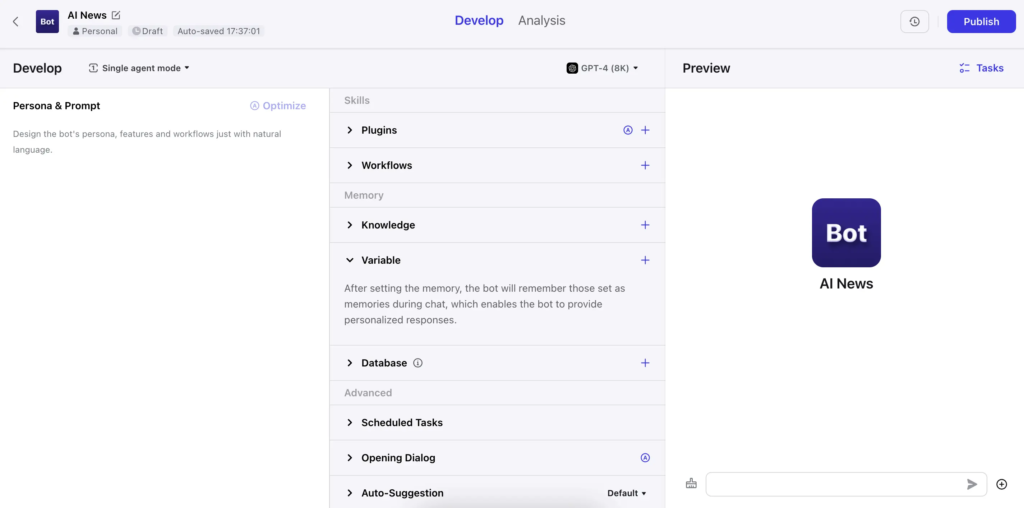The image size is (1024, 508).
Task: Add a plugin with plus icon
Action: click(645, 130)
